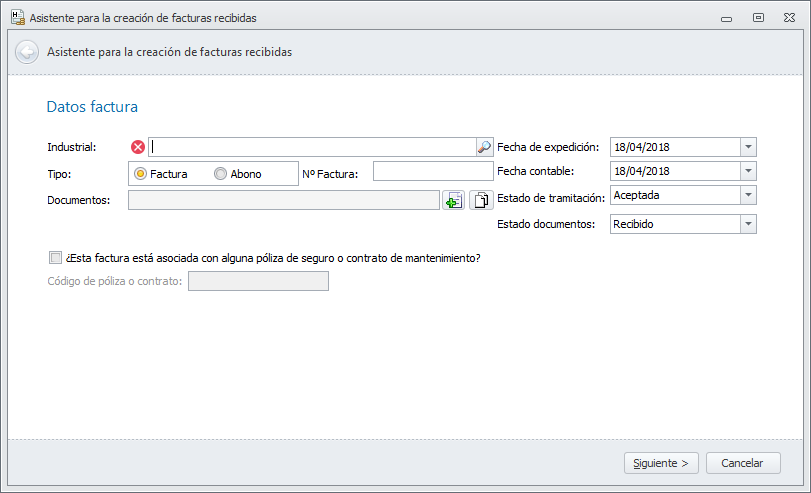Click the magnifier search icon for Industrial
811x493 pixels.
click(484, 147)
